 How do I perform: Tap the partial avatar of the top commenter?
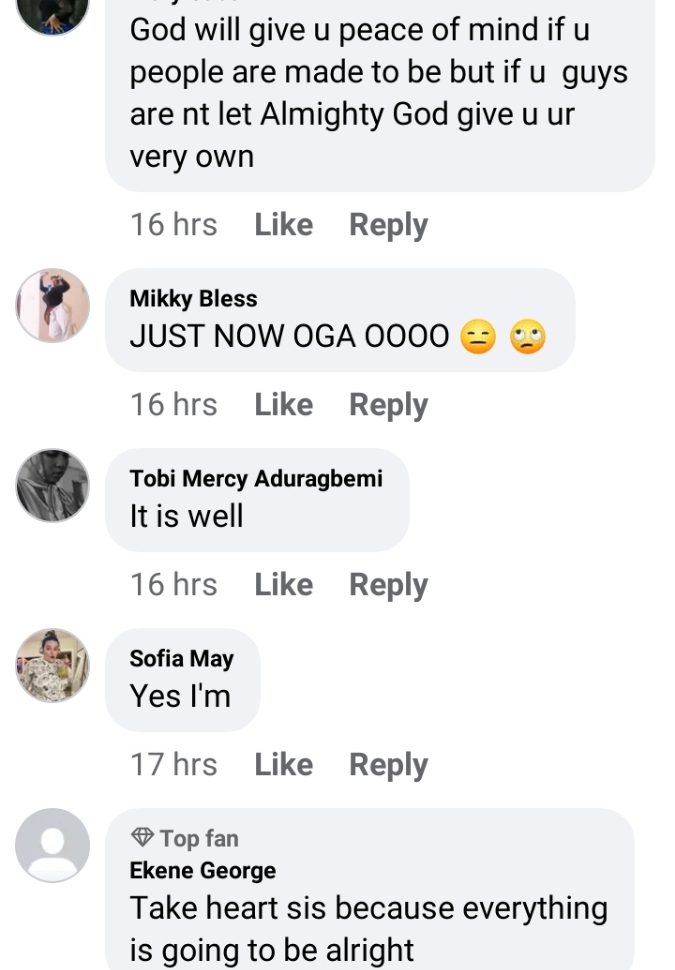(52, 12)
